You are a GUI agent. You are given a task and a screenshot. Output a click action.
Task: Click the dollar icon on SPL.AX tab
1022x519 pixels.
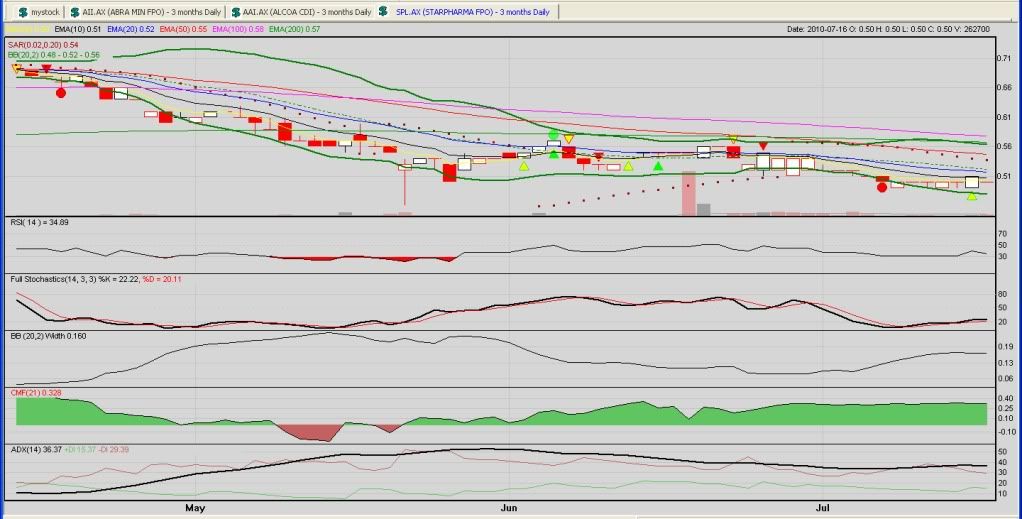click(384, 12)
